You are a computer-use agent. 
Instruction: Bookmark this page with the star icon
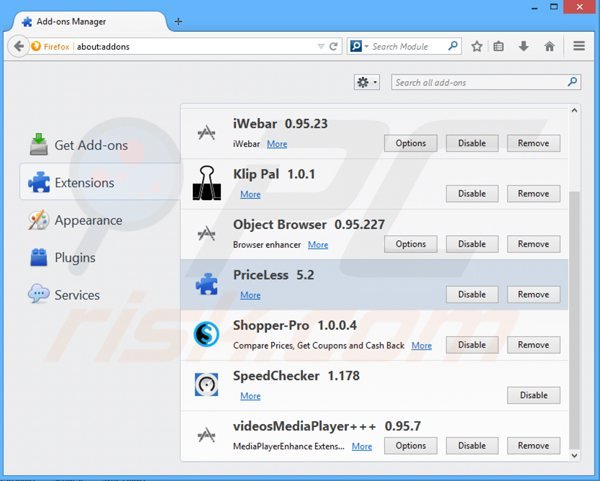click(476, 47)
